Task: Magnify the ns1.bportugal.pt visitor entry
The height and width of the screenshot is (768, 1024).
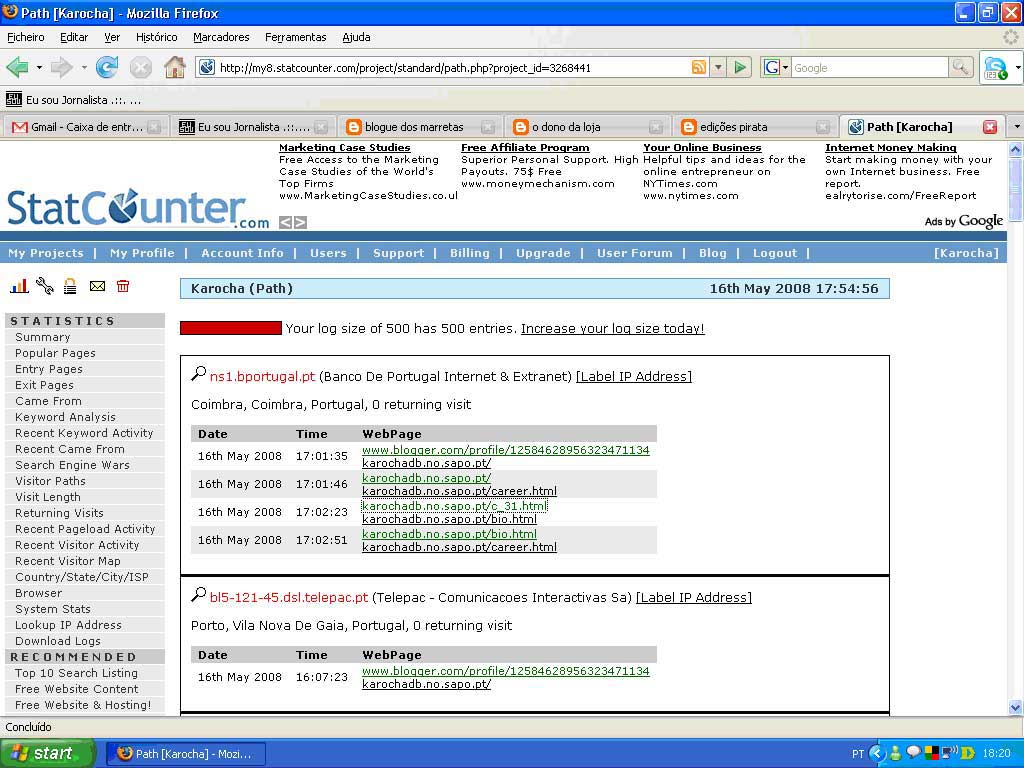Action: click(x=198, y=374)
